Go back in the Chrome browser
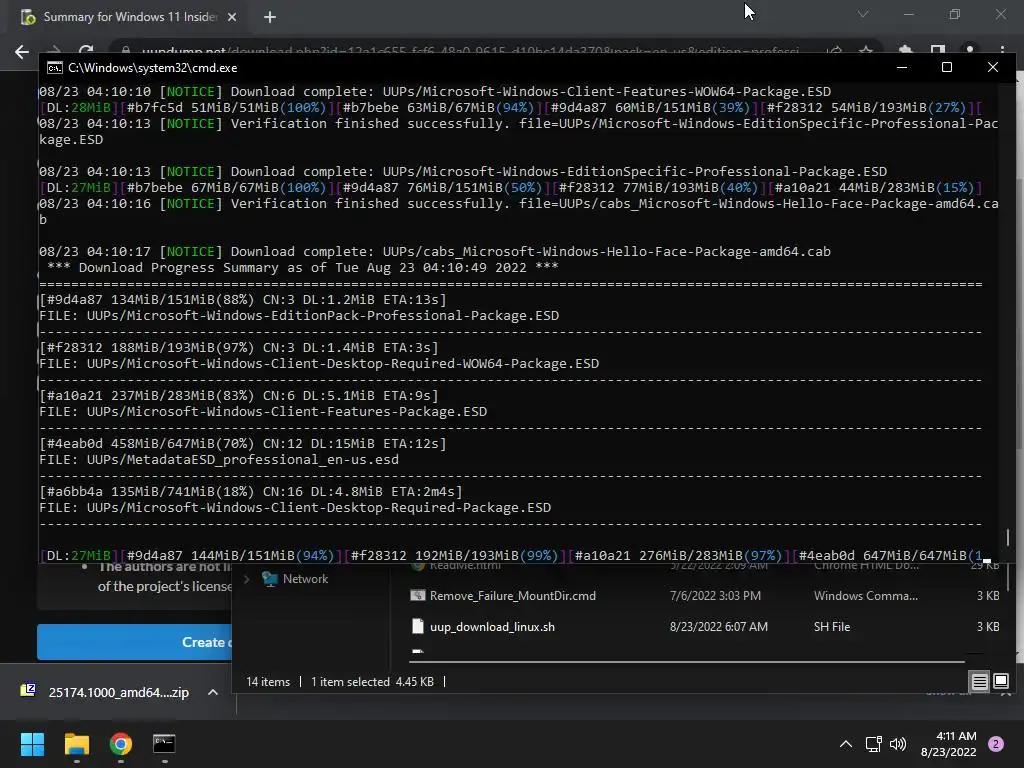The width and height of the screenshot is (1024, 768). [22, 52]
